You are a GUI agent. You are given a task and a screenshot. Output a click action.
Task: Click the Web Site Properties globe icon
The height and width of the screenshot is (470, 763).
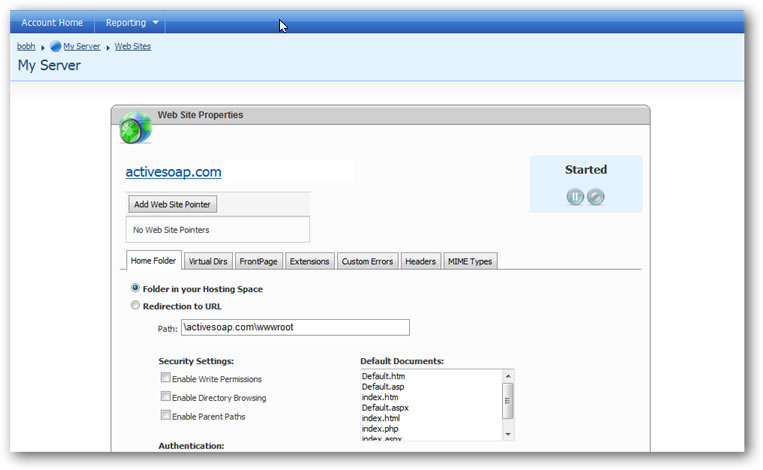point(135,127)
